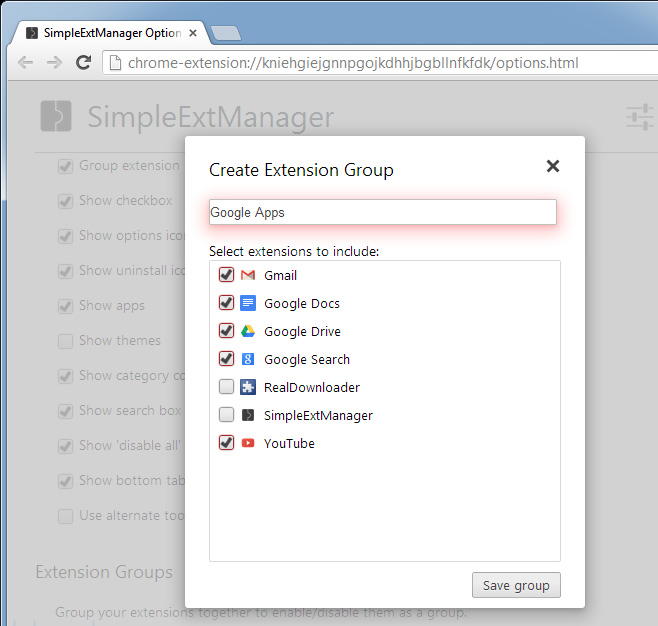
Task: Click the Google Search blue icon
Action: pos(248,359)
